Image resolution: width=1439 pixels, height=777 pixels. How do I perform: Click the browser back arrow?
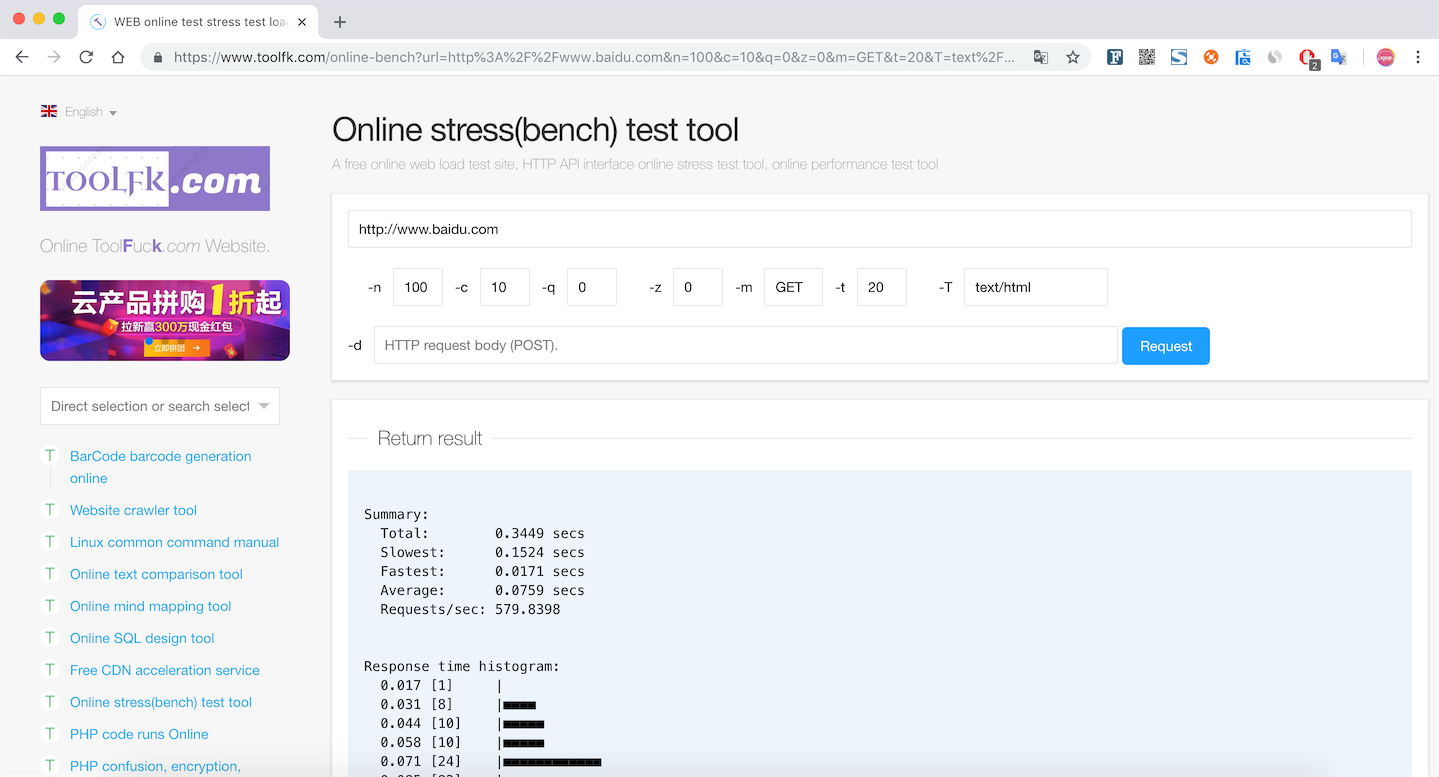click(x=22, y=57)
